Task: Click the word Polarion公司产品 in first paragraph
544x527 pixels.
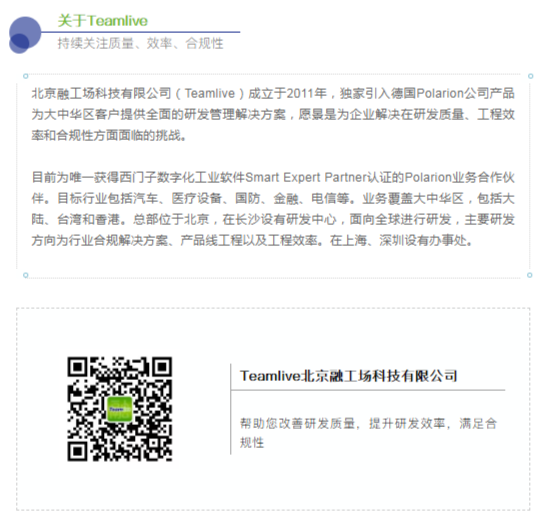Action: pyautogui.click(x=465, y=93)
